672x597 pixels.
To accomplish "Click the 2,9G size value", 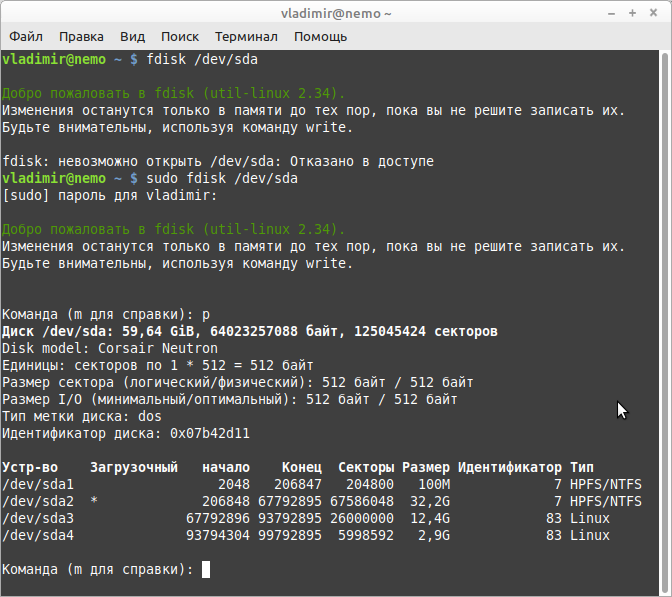I will click(434, 536).
